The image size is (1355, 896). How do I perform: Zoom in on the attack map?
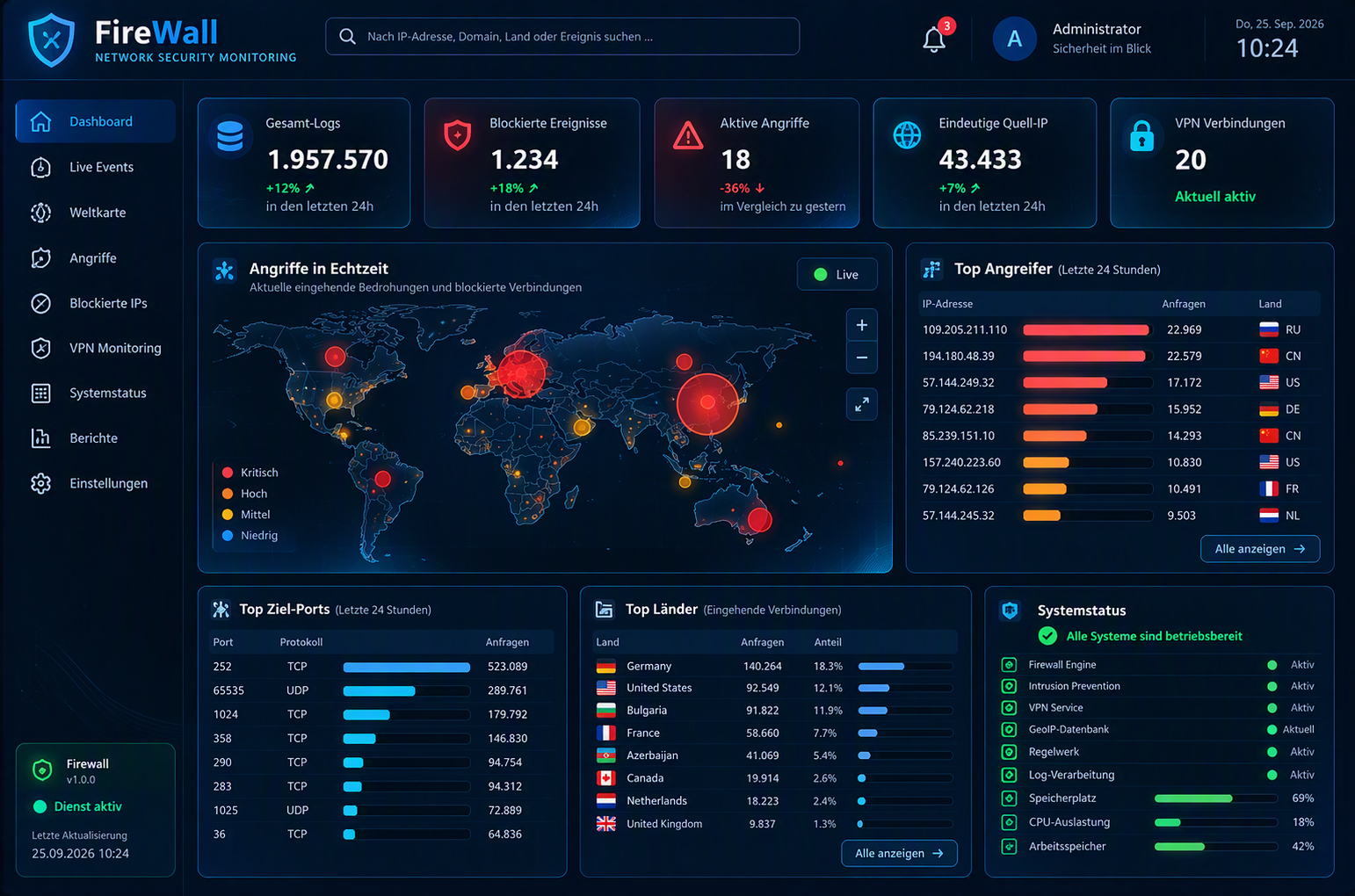tap(862, 325)
